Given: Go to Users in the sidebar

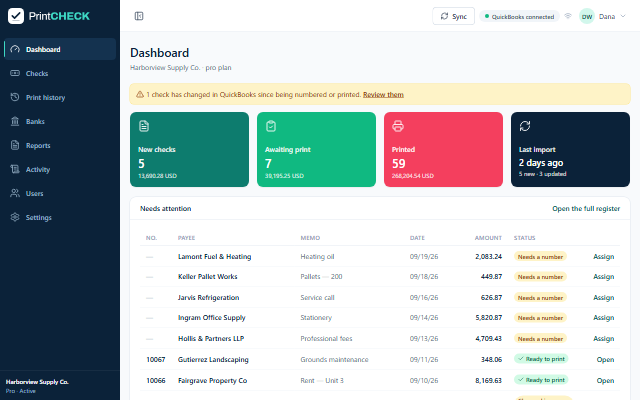Looking at the screenshot, I should [60, 193].
